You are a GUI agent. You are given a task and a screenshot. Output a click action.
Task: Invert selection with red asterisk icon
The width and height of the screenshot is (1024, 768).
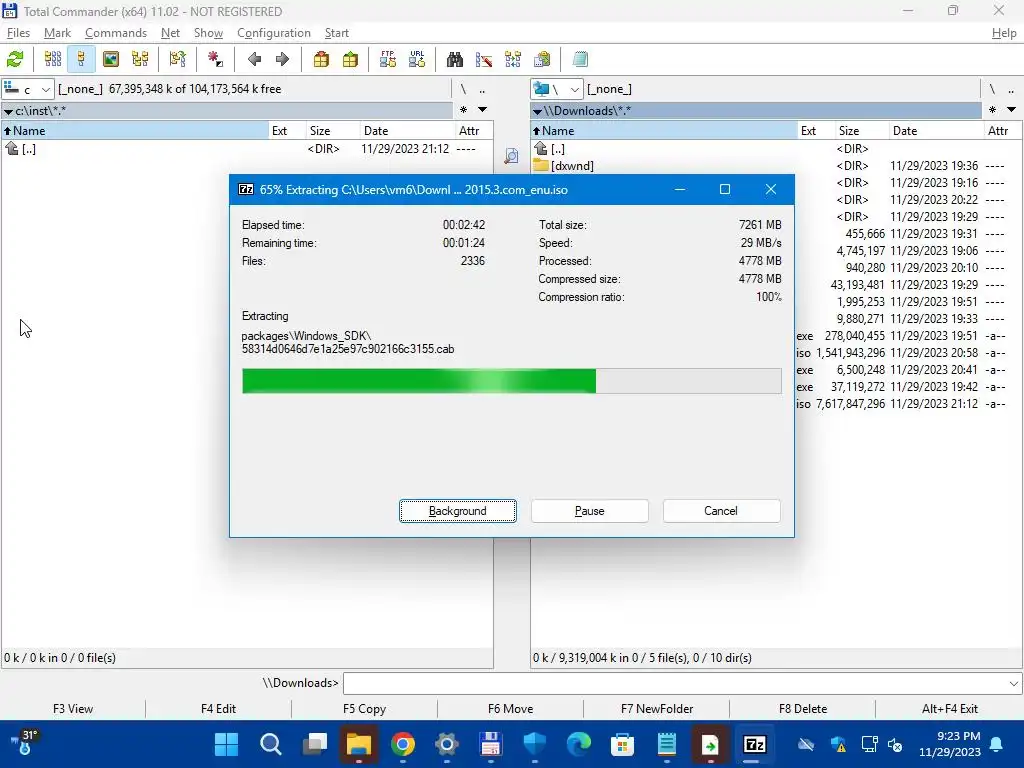click(215, 59)
